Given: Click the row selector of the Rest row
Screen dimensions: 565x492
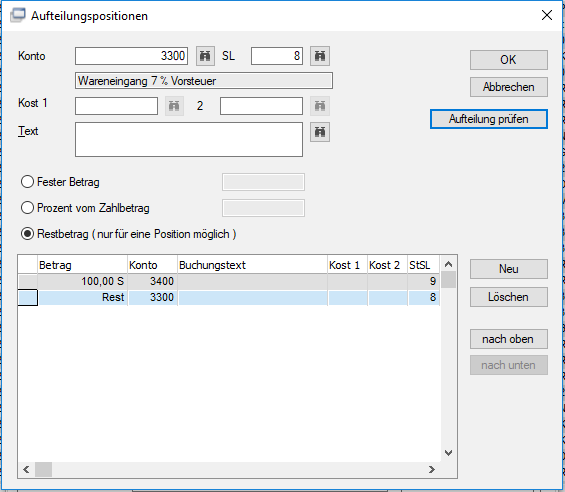Looking at the screenshot, I should [28, 298].
